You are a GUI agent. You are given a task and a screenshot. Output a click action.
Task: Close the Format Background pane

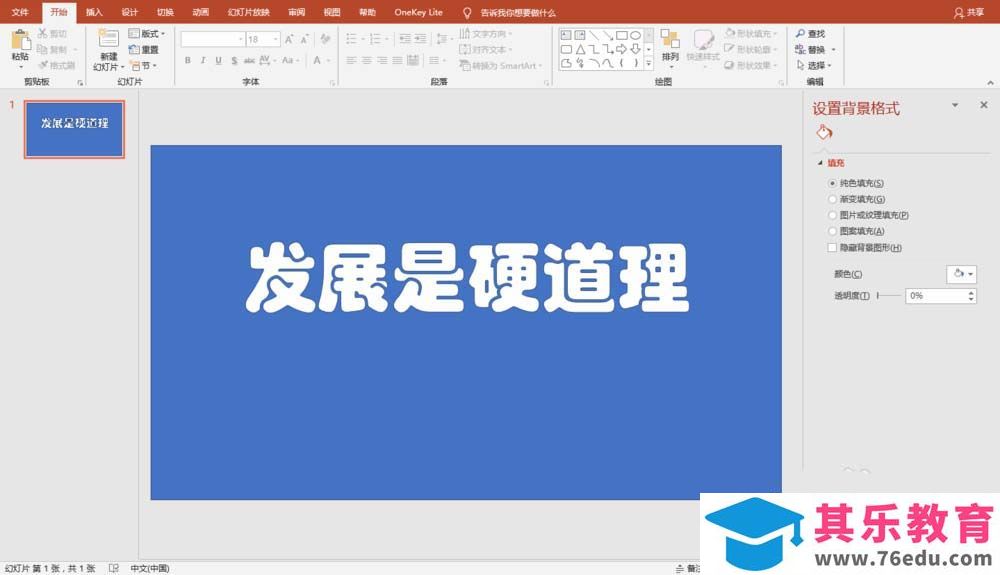click(x=984, y=105)
